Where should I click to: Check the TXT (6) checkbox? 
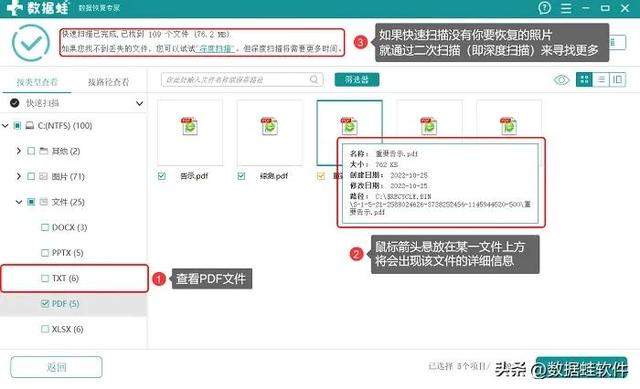45,278
